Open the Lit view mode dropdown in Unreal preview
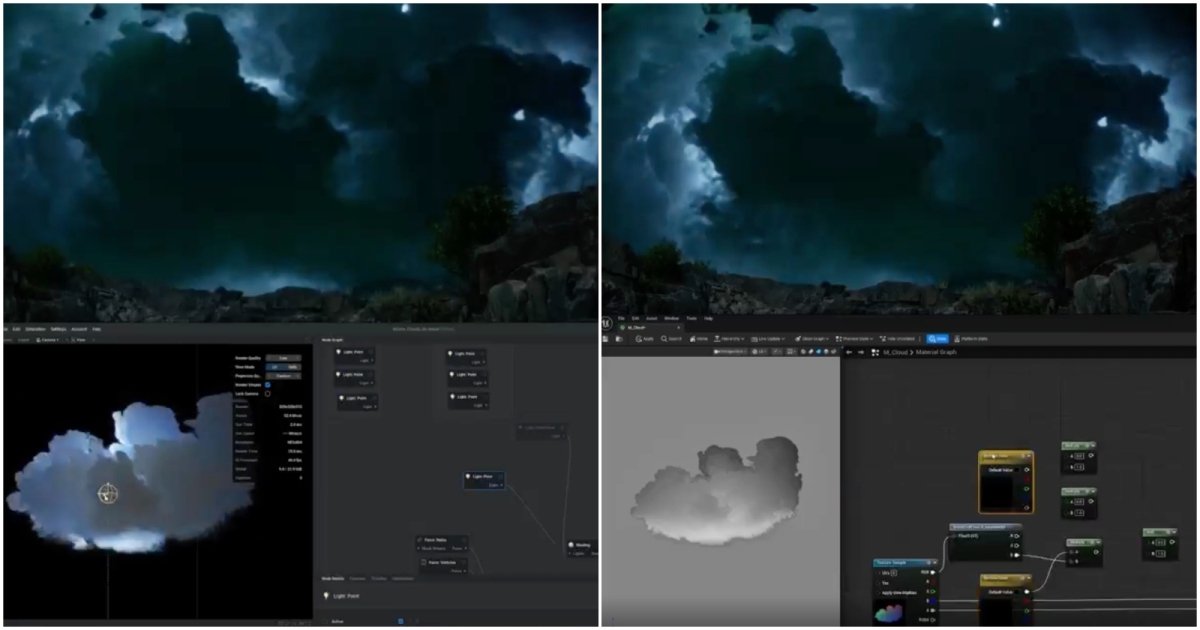 pos(759,352)
